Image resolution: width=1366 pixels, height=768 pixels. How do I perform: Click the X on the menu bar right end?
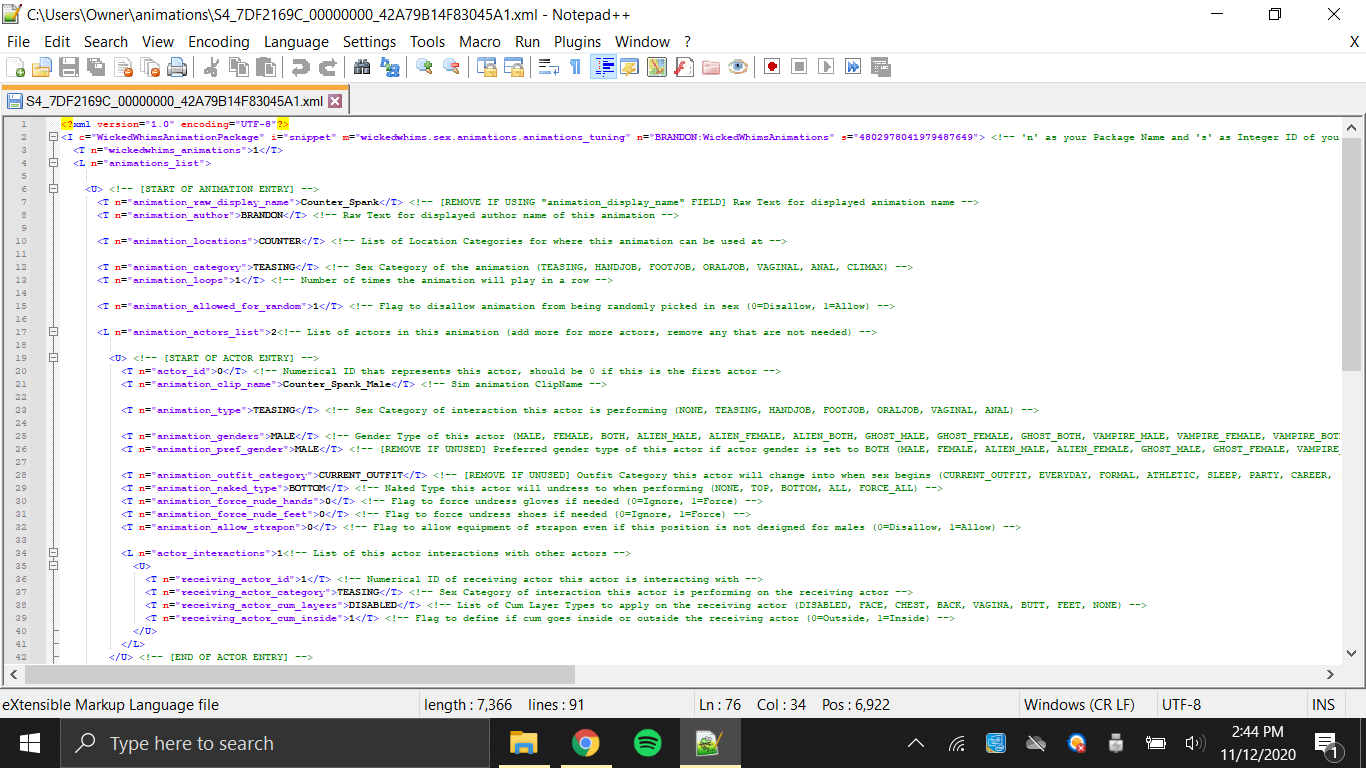coord(1355,41)
